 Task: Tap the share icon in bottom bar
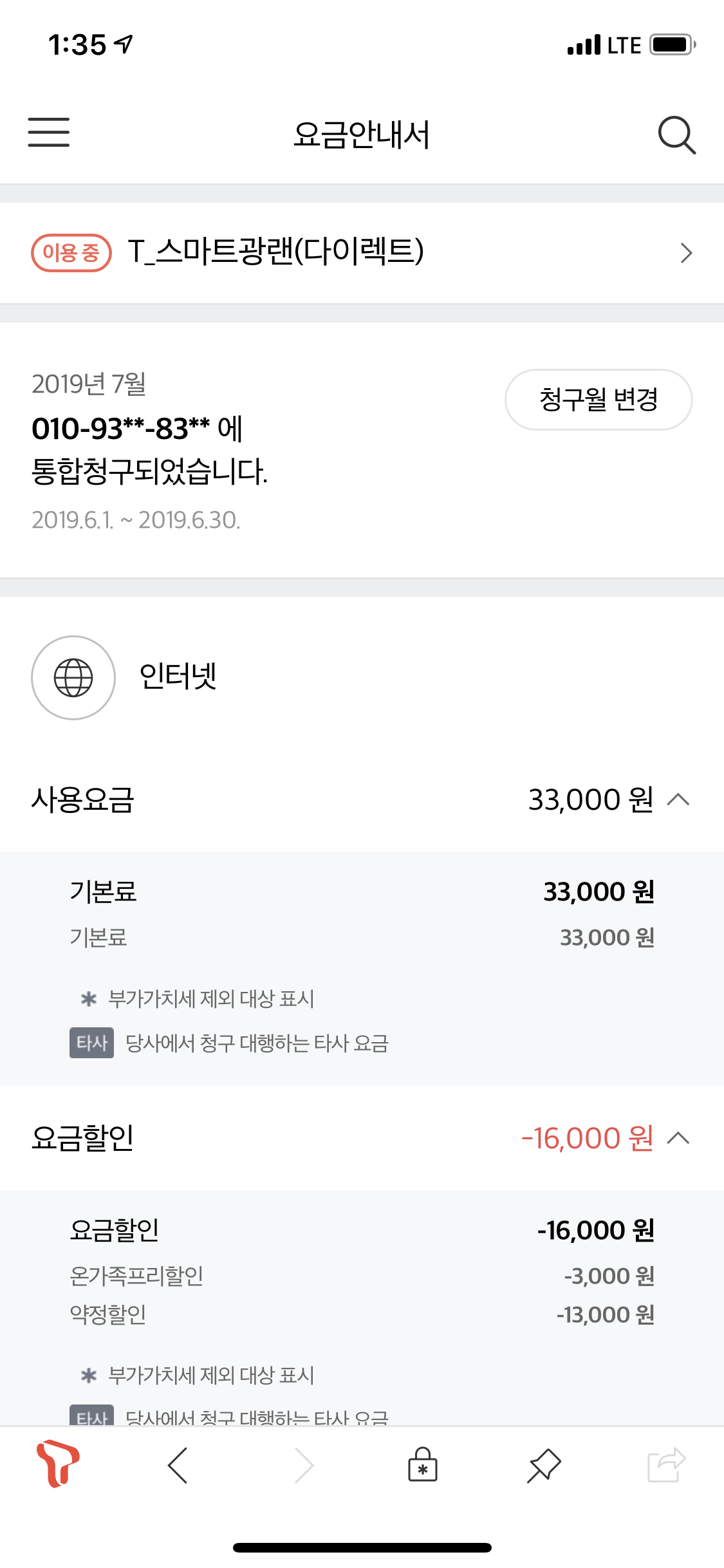665,1466
